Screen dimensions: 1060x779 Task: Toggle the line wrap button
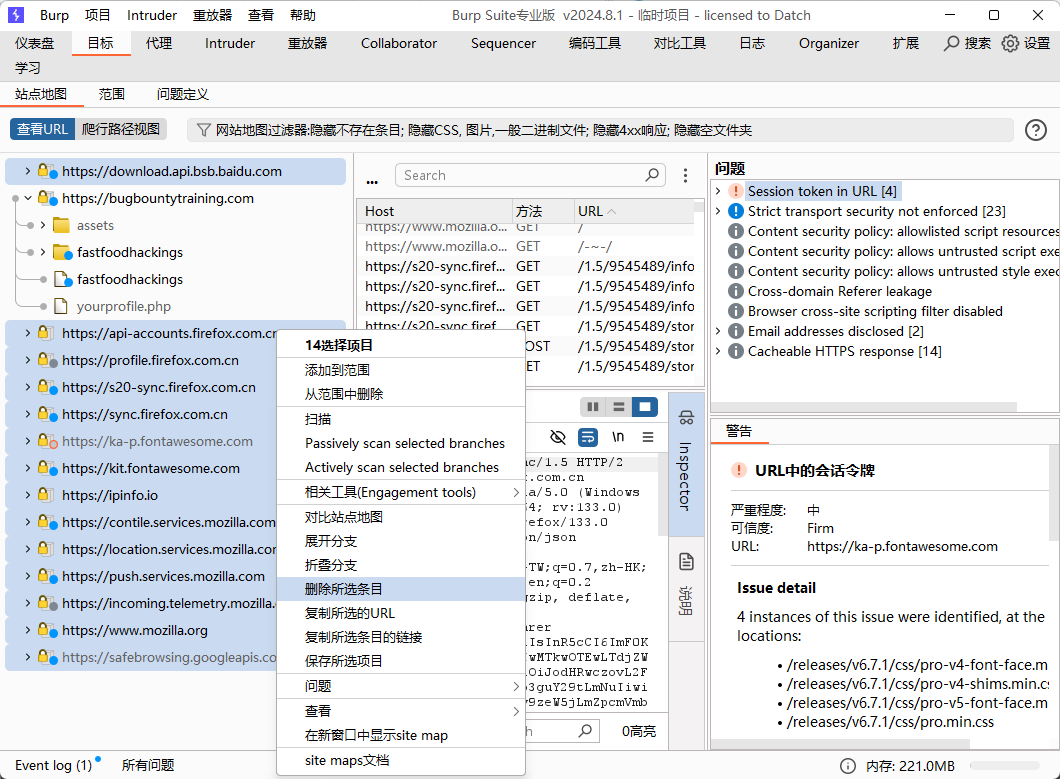[588, 437]
